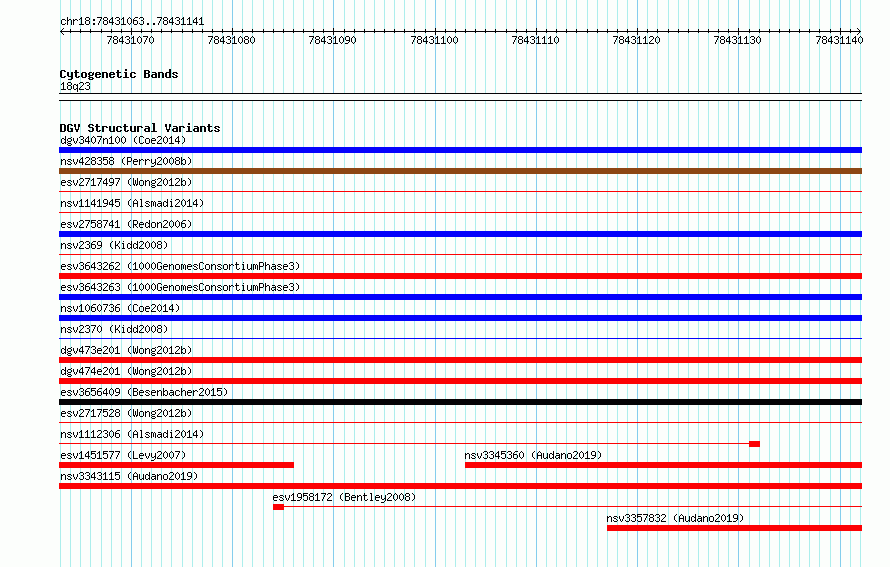
Task: Open esv1958172 (Bentley2008) label
Action: pos(344,497)
